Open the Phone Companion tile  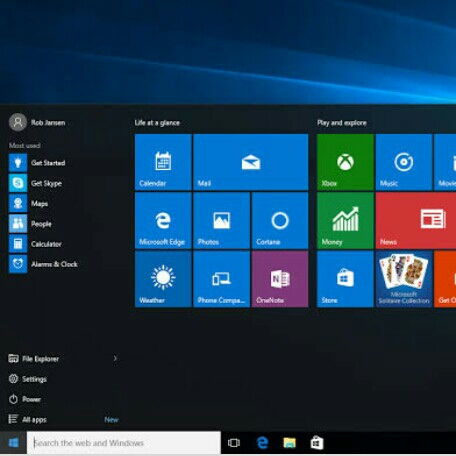point(222,279)
